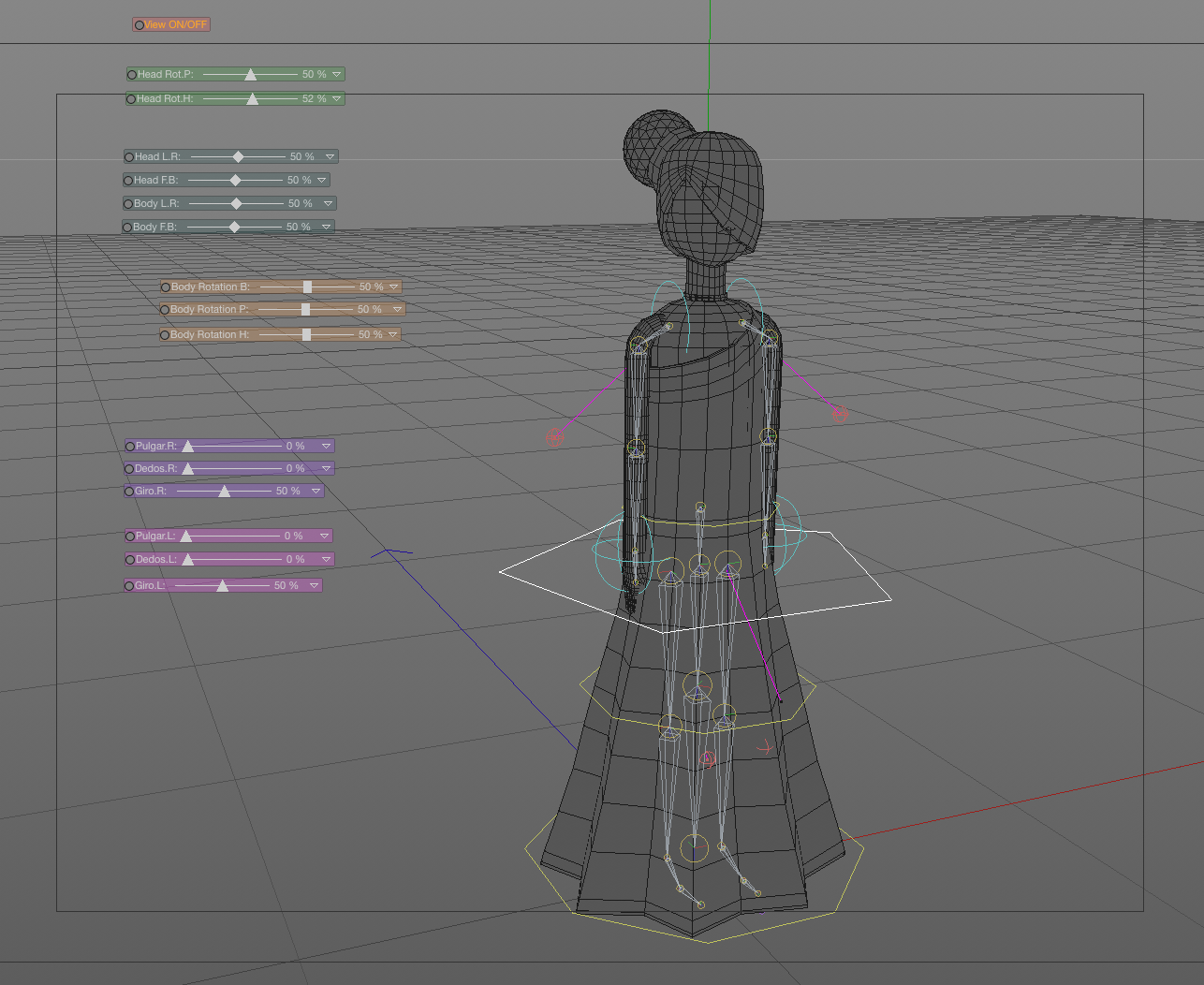Click the Body Rotation H slider handle
This screenshot has height=985, width=1204.
click(x=306, y=334)
